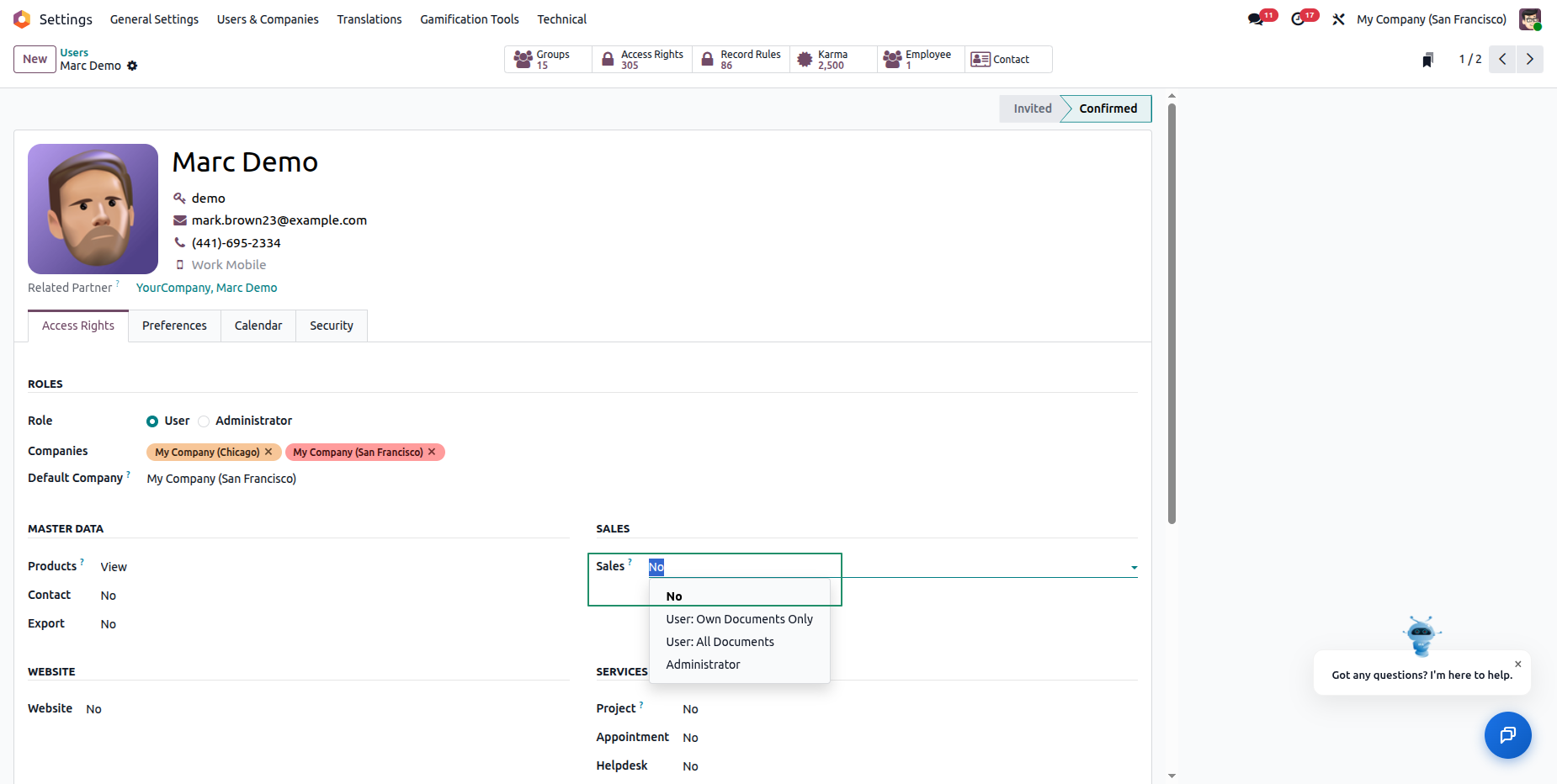Remove My Company (San Francisco) tag
Screen dimensions: 1557x784
pos(432,452)
